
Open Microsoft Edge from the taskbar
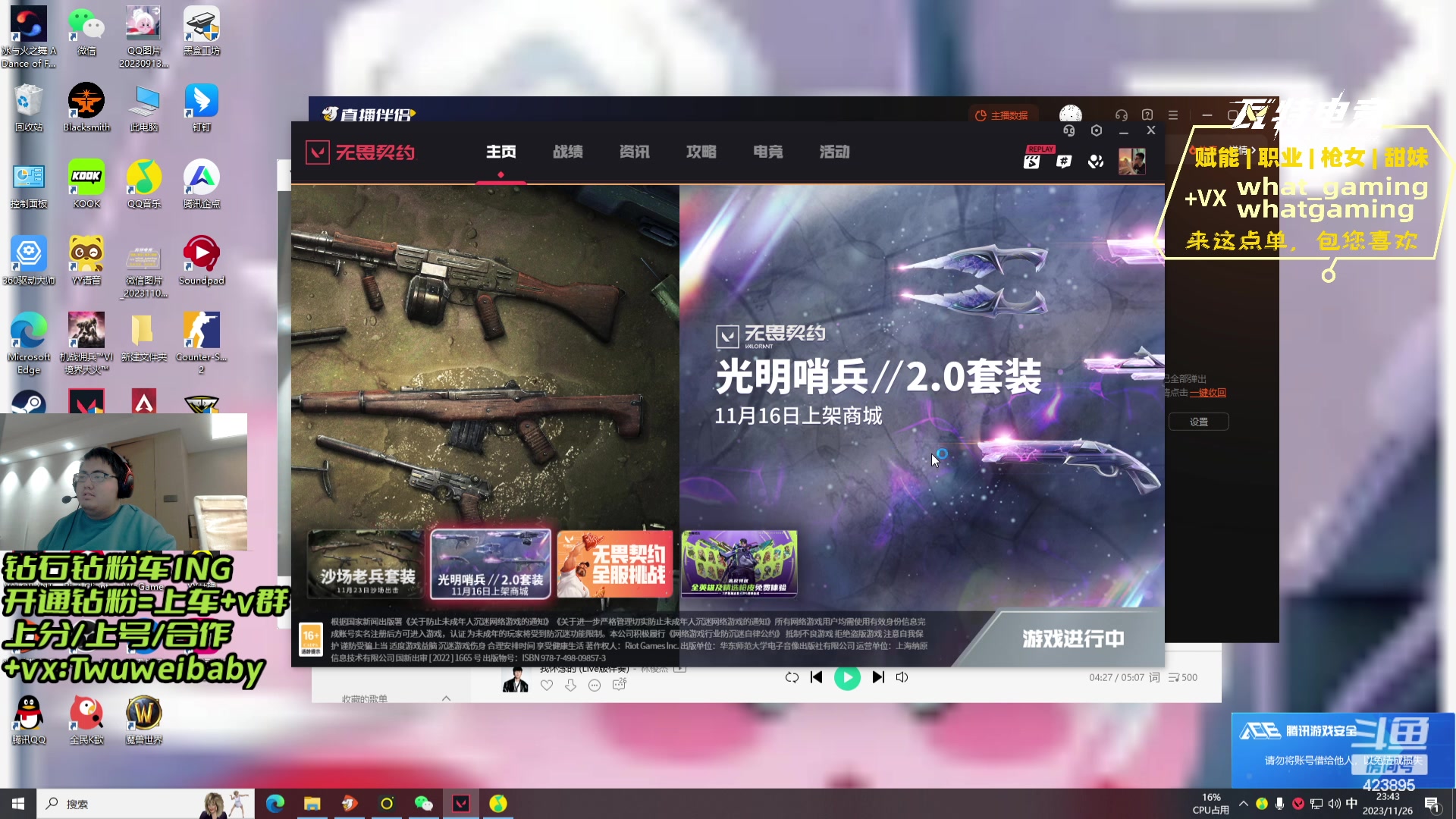(x=275, y=804)
